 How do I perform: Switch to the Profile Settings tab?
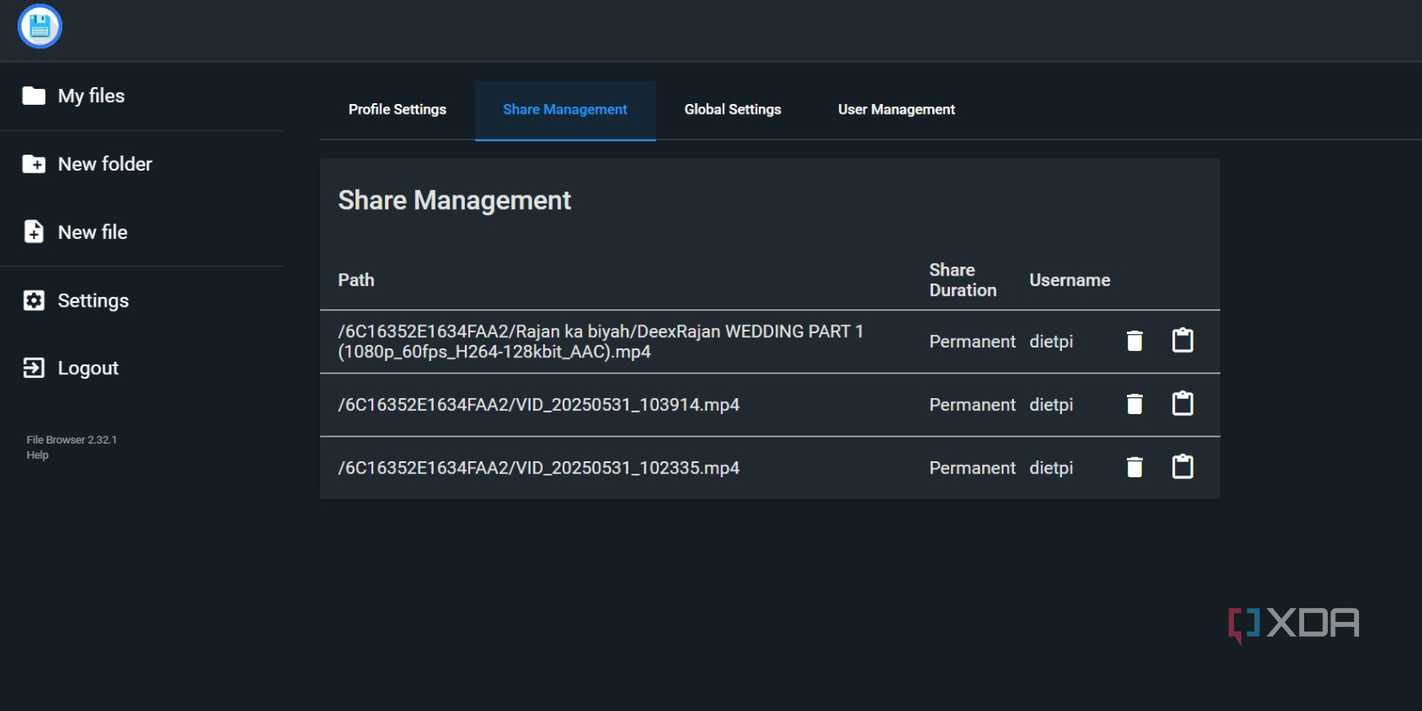coord(397,110)
